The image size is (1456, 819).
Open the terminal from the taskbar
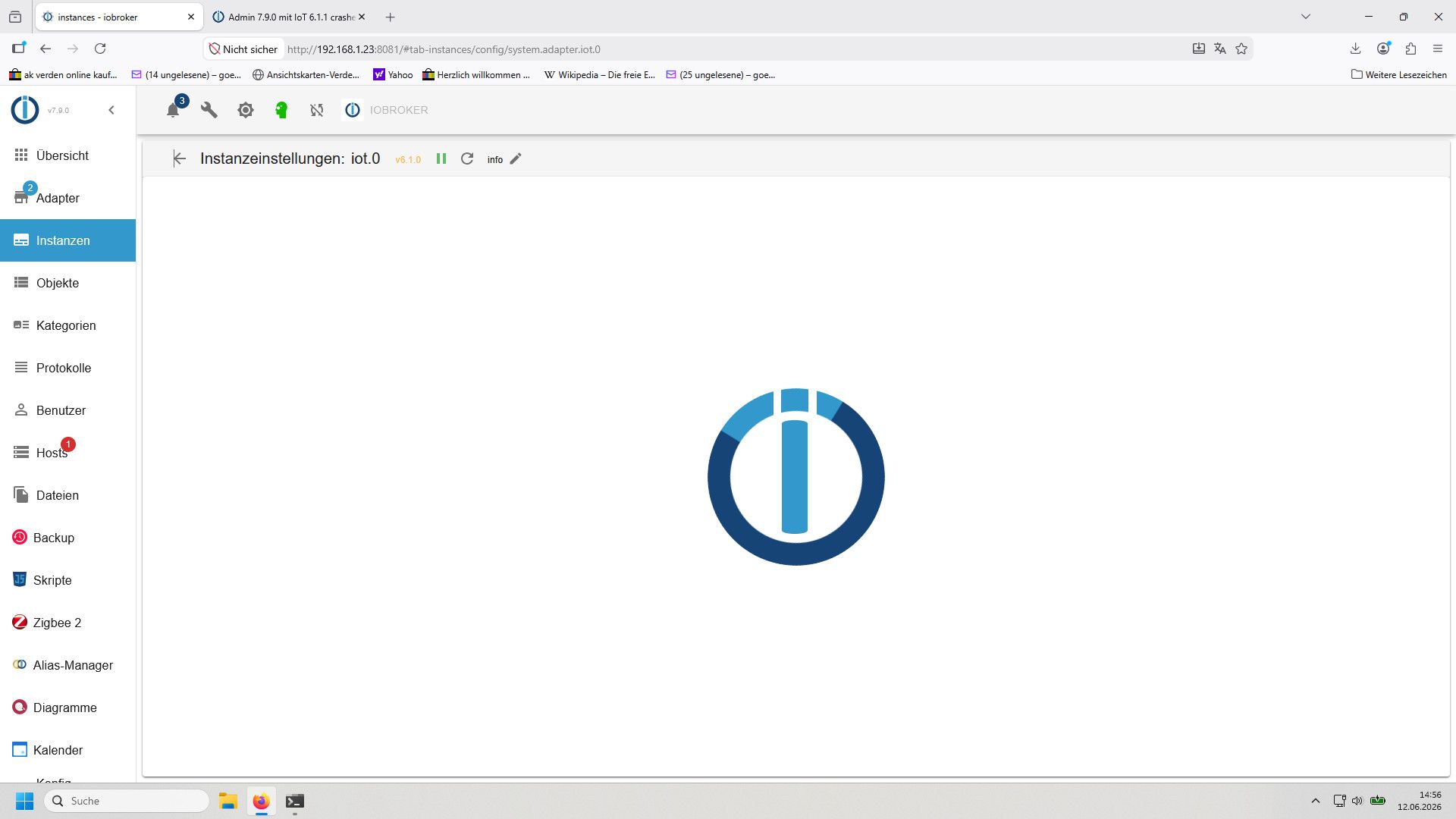295,801
